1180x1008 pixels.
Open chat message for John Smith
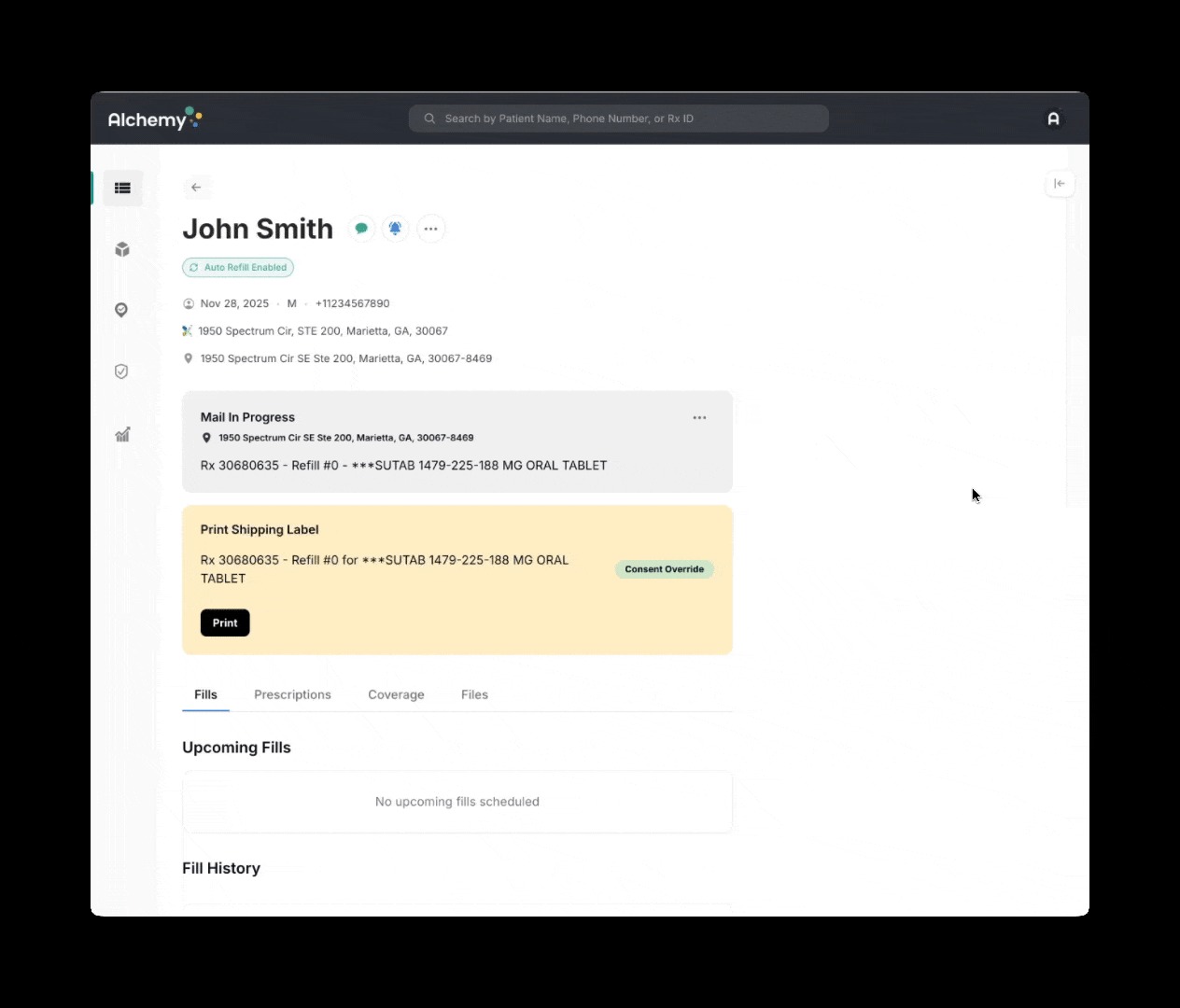point(361,229)
